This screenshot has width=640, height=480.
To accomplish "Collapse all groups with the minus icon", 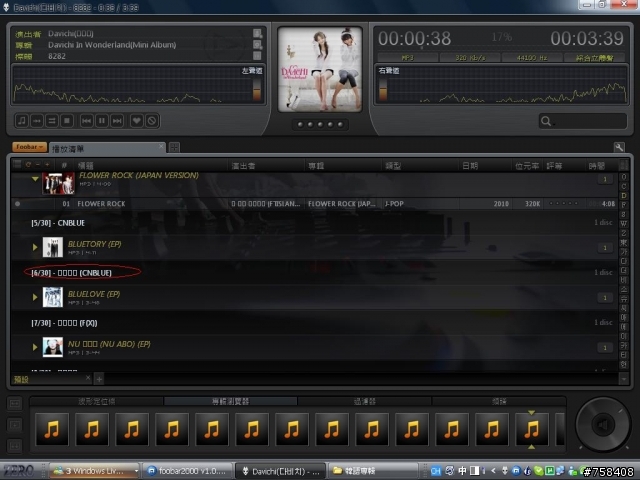I will pyautogui.click(x=38, y=164).
